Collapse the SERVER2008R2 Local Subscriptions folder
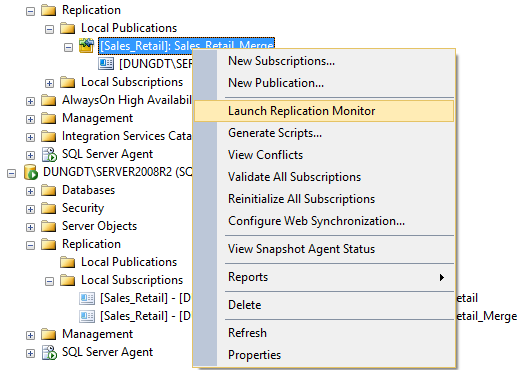This screenshot has width=522, height=370. (x=49, y=281)
